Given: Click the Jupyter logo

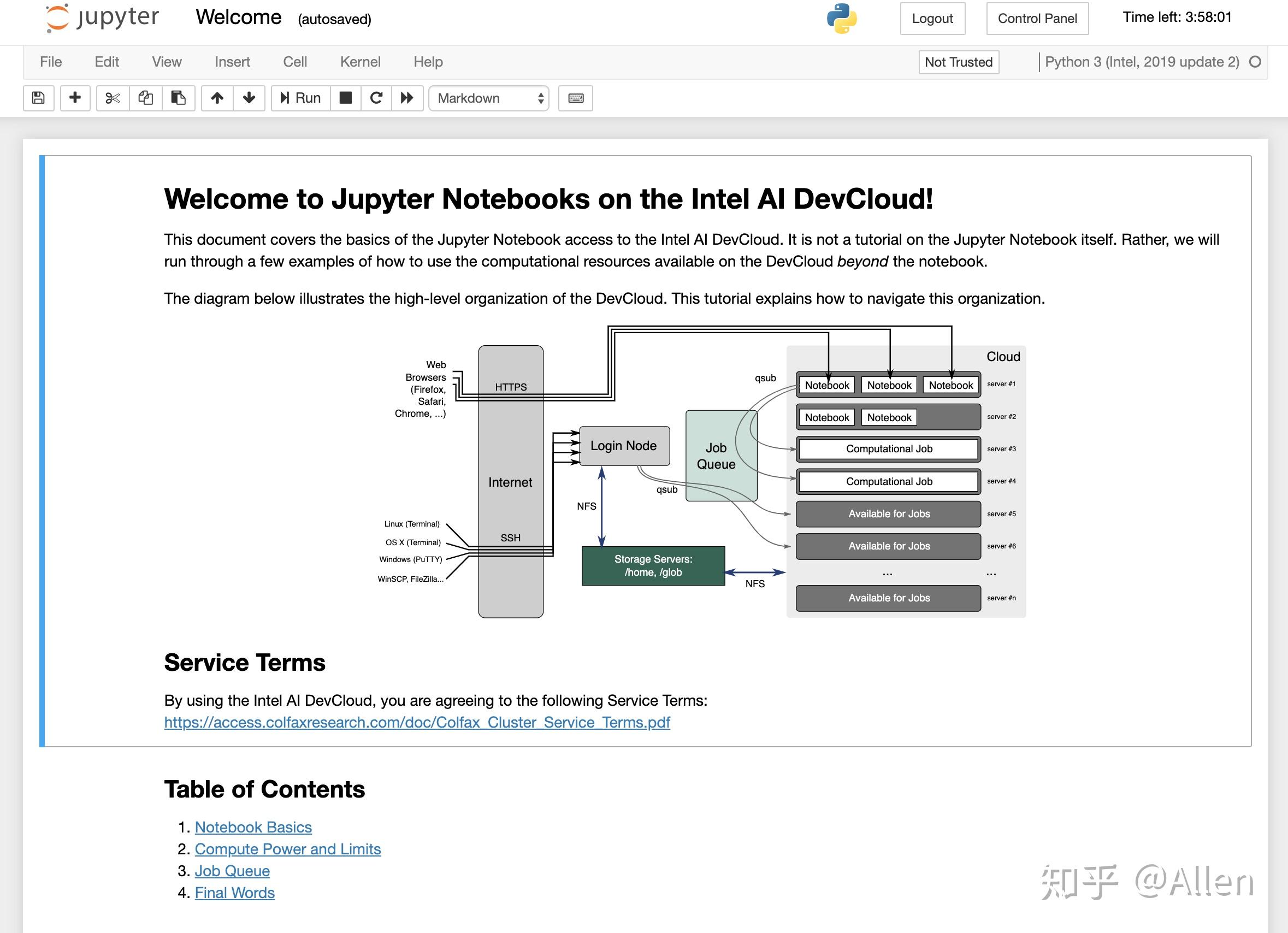Looking at the screenshot, I should [x=103, y=18].
